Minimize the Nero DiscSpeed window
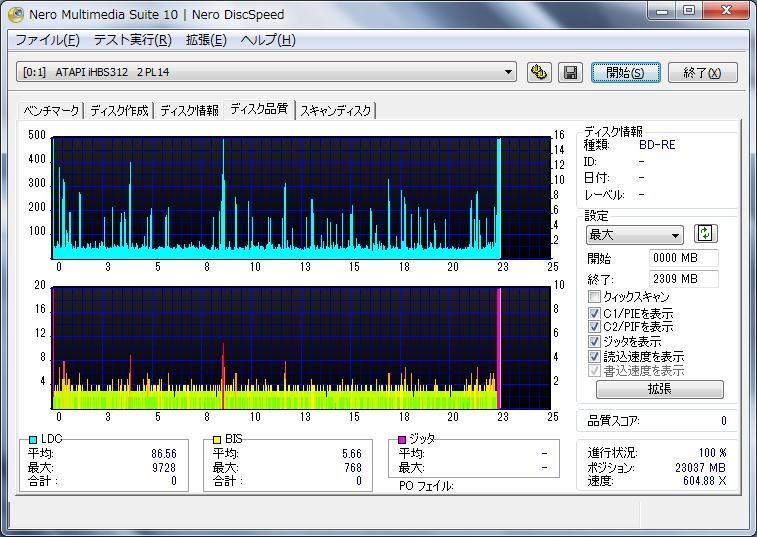 click(x=662, y=11)
